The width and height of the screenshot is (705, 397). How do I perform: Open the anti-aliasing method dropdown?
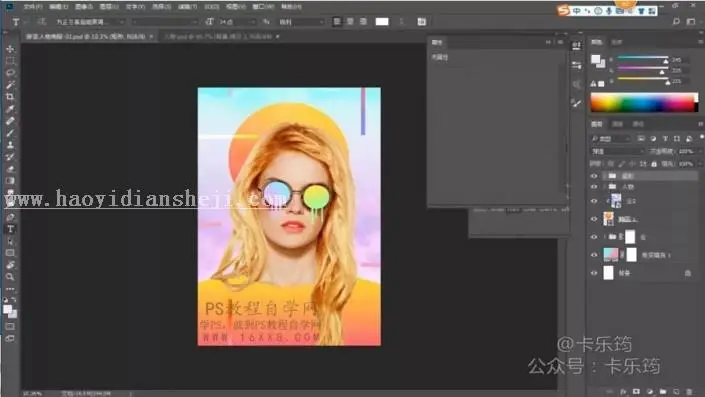[x=300, y=22]
